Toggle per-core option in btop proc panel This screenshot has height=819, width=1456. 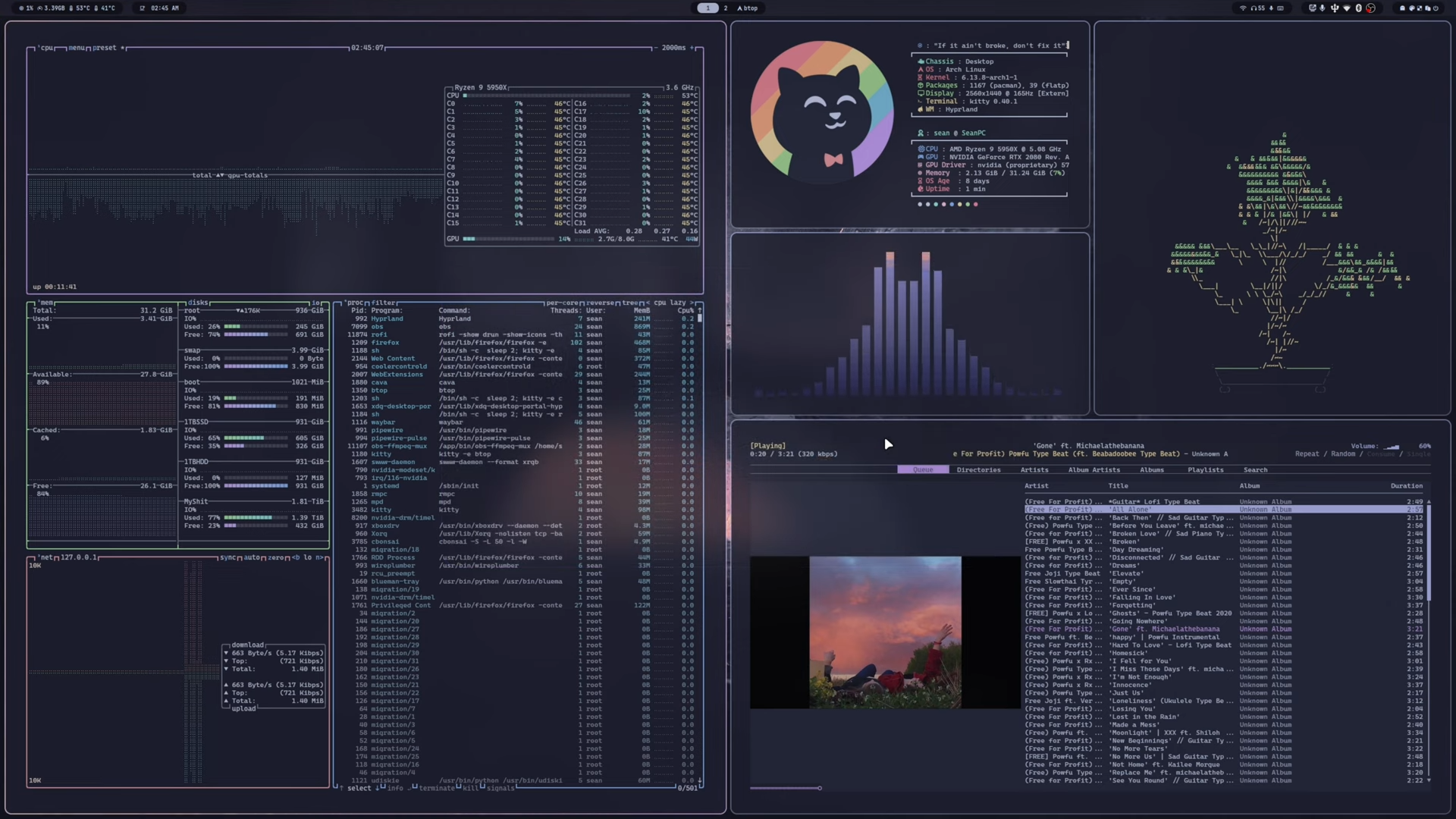[x=563, y=303]
